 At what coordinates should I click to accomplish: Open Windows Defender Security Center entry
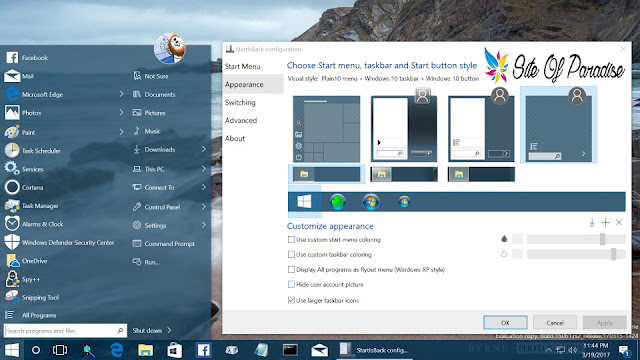point(60,242)
